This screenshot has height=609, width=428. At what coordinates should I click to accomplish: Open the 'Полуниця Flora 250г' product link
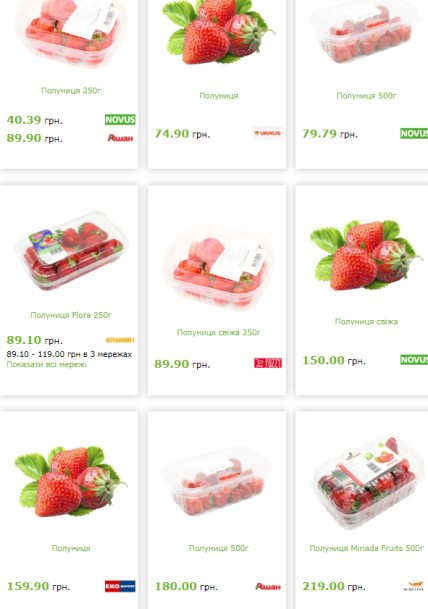tap(71, 315)
